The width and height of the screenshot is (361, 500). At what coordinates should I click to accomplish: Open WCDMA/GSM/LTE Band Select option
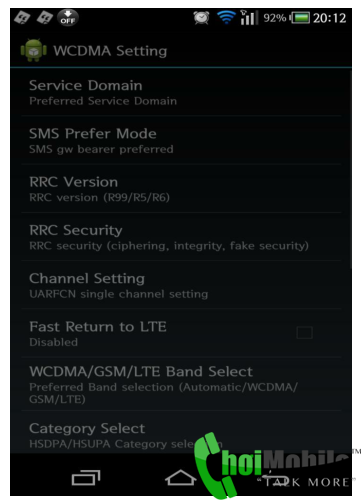181,384
